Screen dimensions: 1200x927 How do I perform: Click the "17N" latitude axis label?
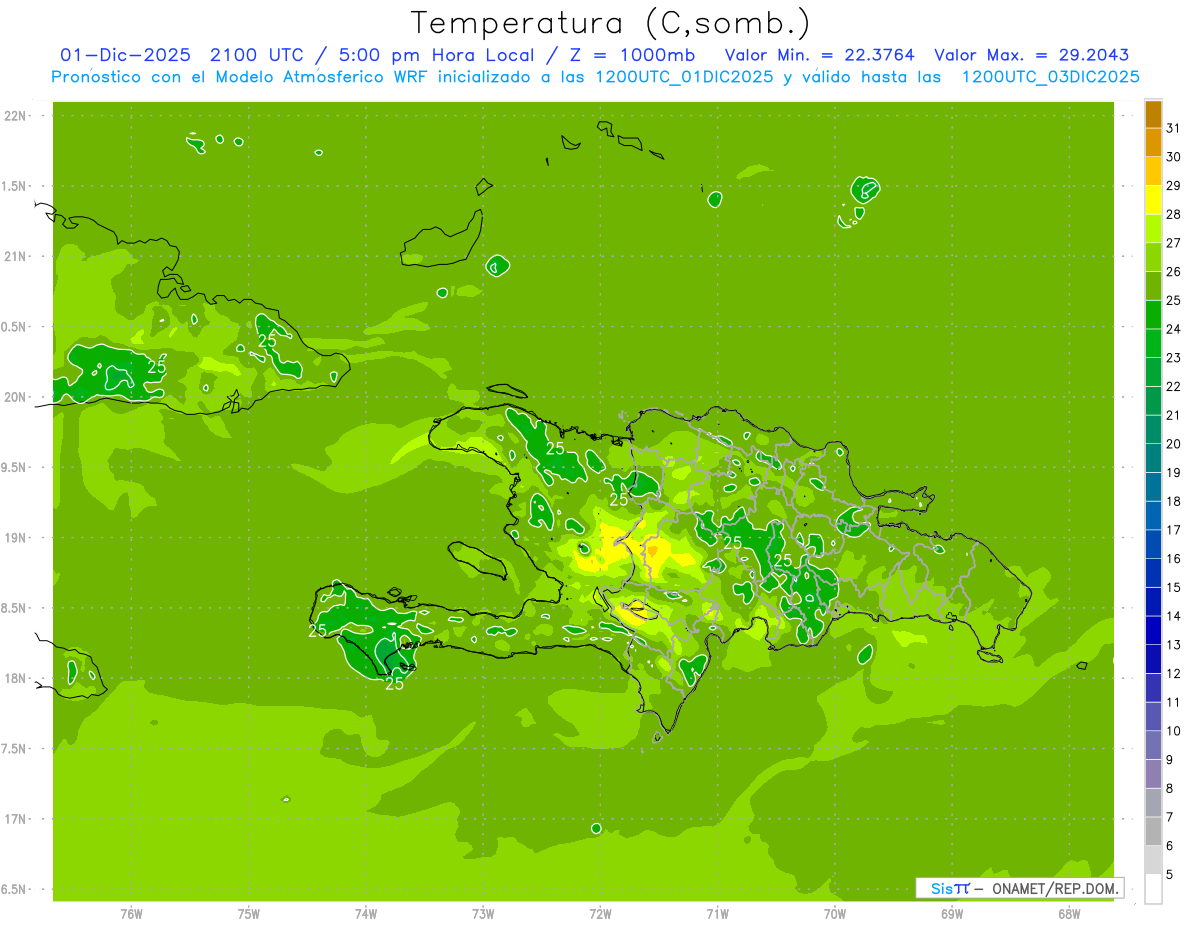17,819
